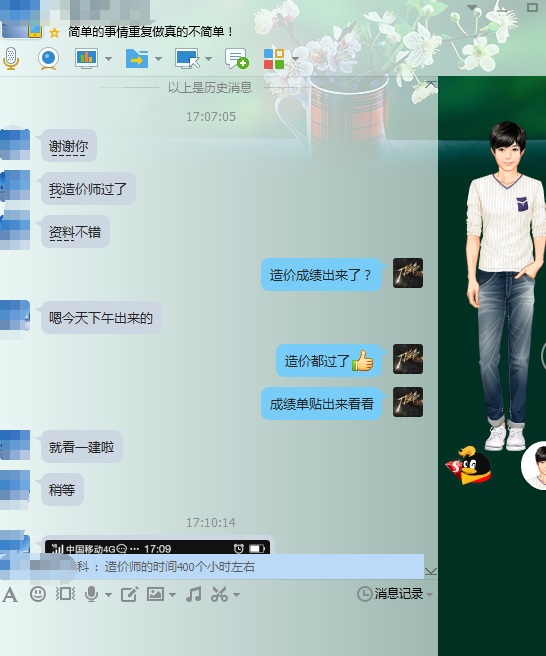
Task: Start a video call with webcam icon
Action: tap(49, 59)
